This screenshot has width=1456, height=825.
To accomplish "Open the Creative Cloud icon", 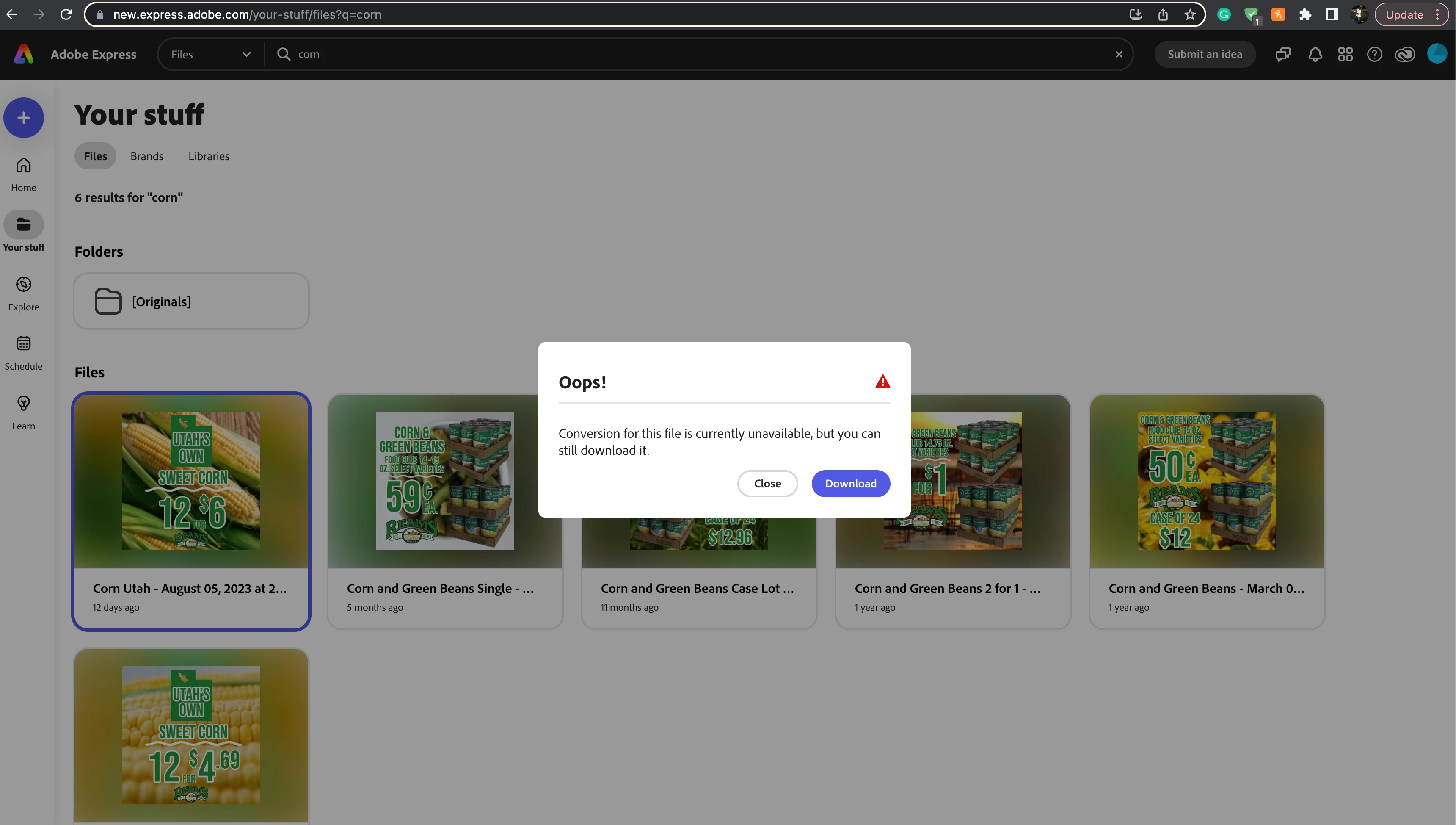I will pyautogui.click(x=1405, y=54).
